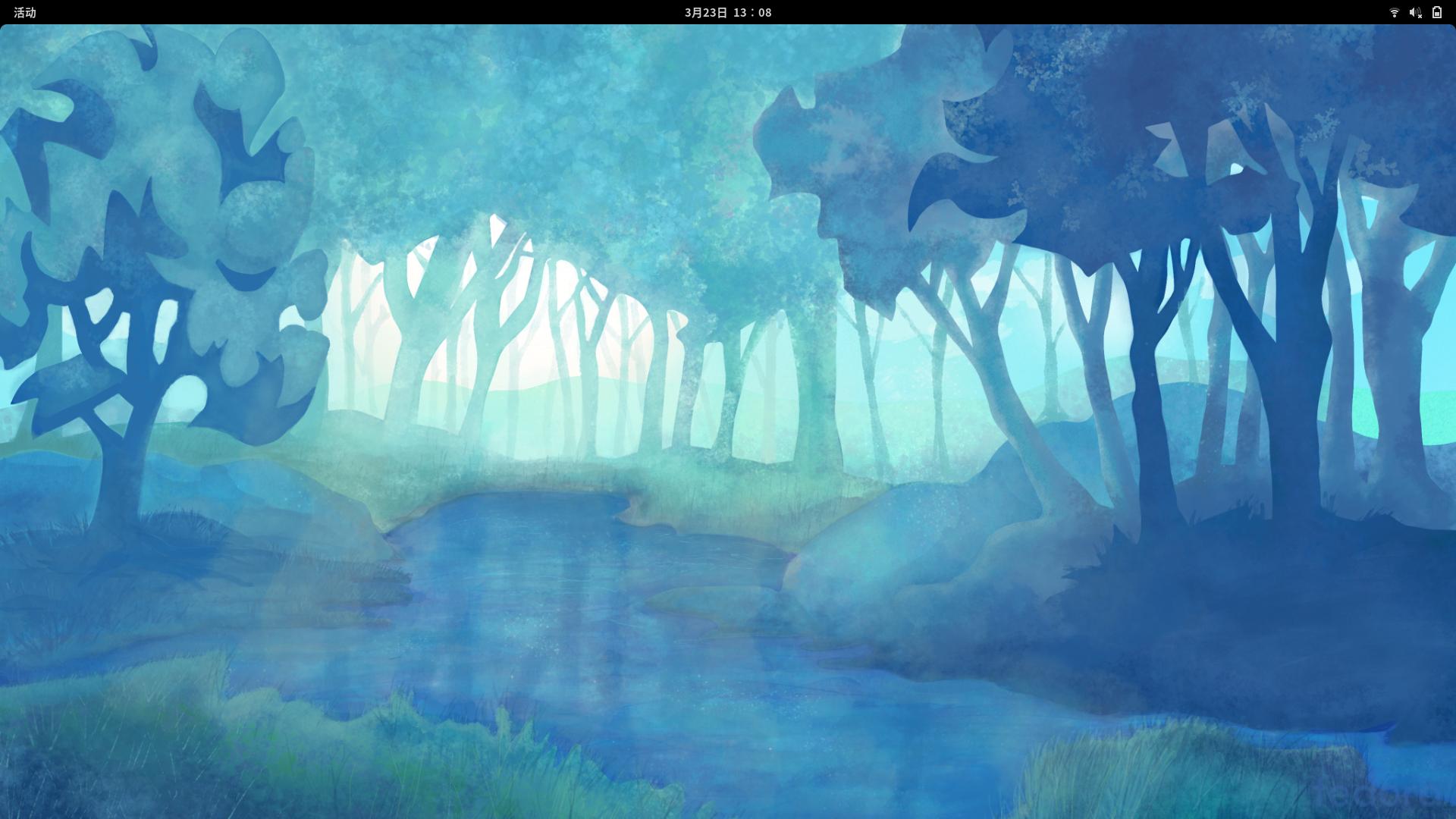
Task: Select the date text 3月23日 in panel
Action: (705, 12)
